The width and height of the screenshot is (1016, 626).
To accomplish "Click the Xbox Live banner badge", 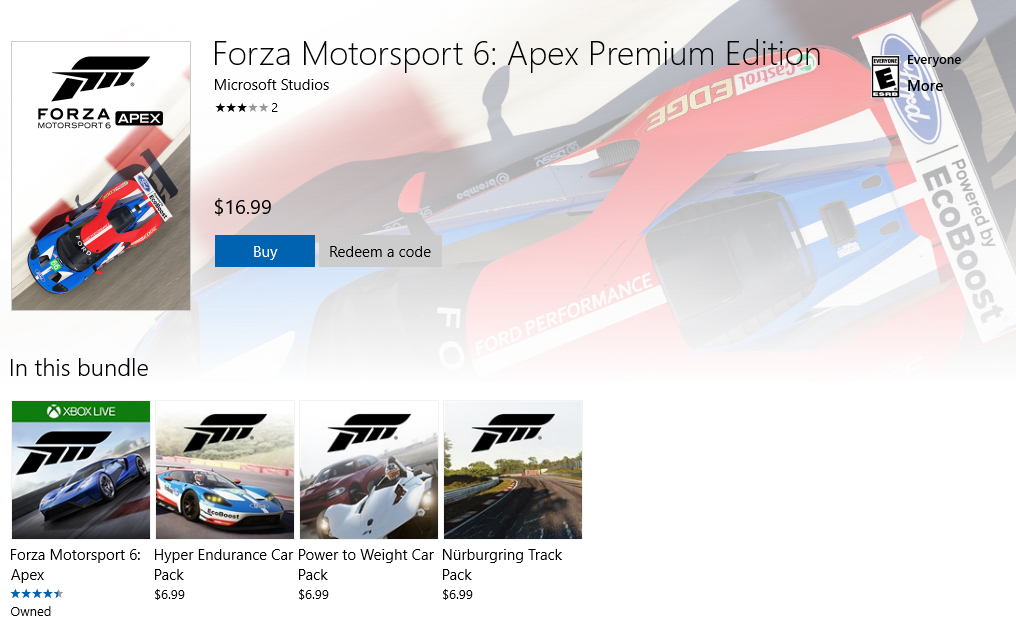I will click(80, 411).
